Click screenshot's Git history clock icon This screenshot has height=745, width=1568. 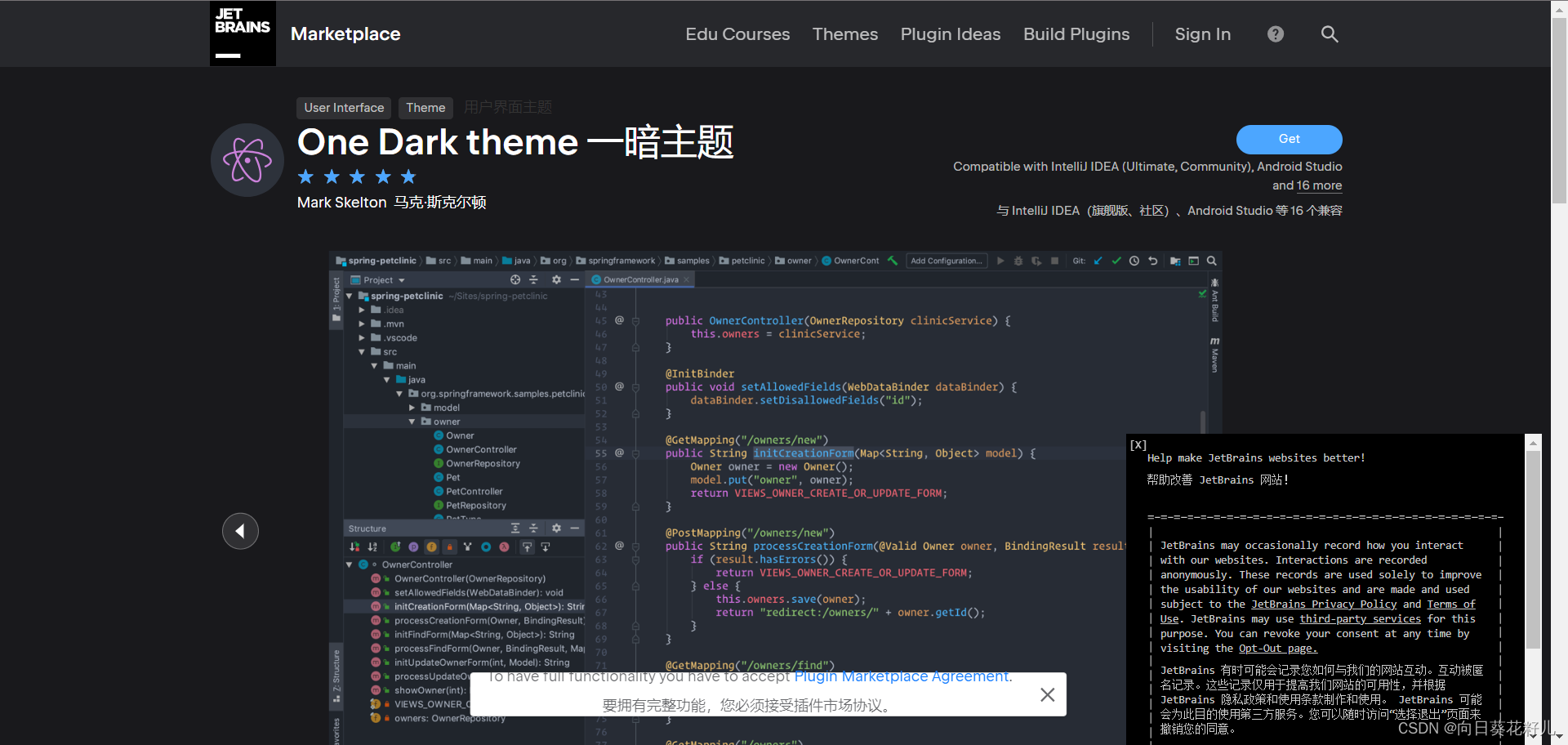tap(1134, 261)
